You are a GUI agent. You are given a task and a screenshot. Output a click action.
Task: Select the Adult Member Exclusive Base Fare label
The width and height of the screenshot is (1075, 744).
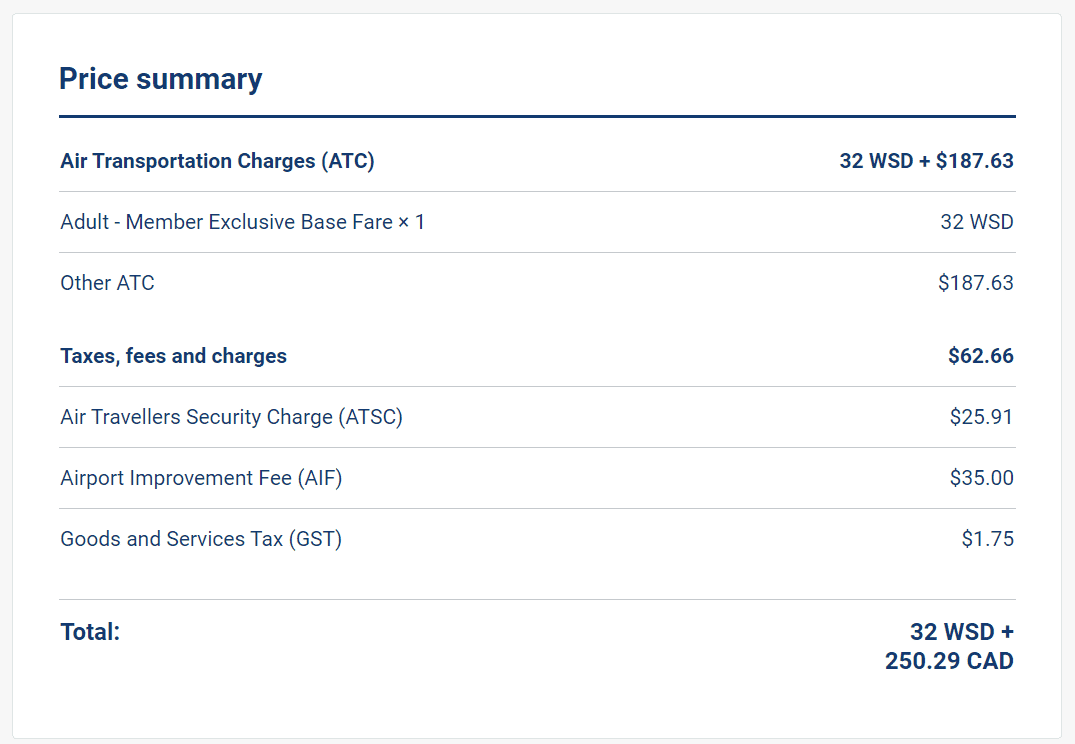tap(242, 222)
